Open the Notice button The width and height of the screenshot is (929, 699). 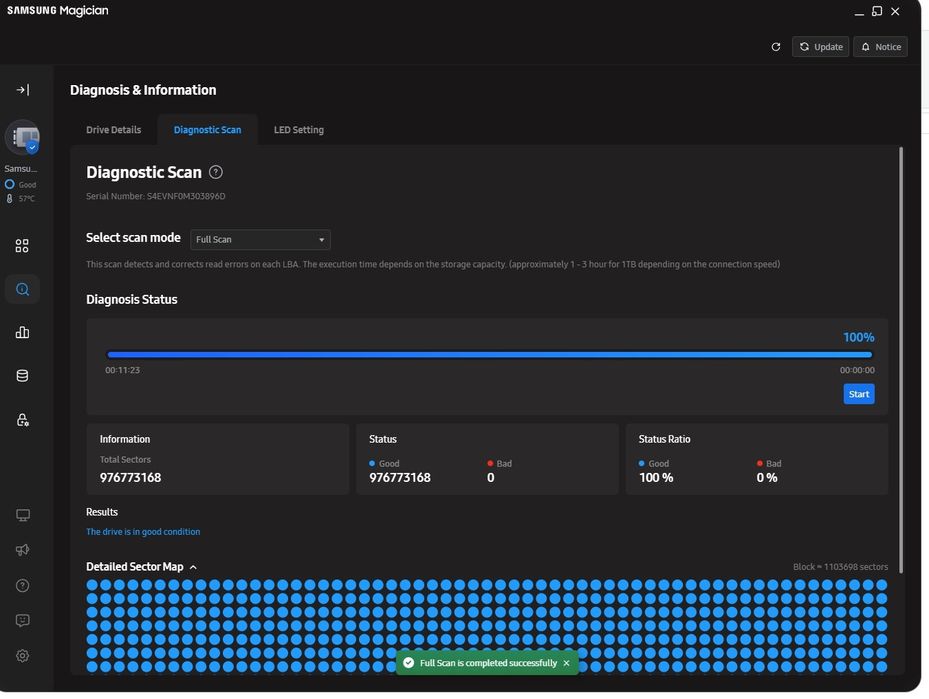880,47
